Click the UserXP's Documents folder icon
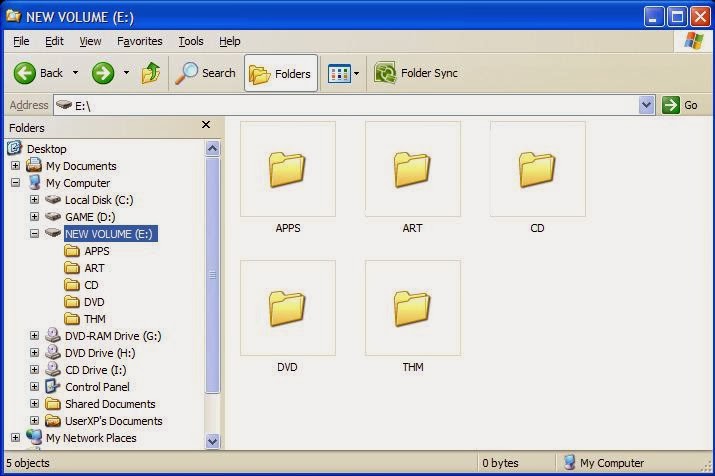The height and width of the screenshot is (476, 715). [x=53, y=420]
